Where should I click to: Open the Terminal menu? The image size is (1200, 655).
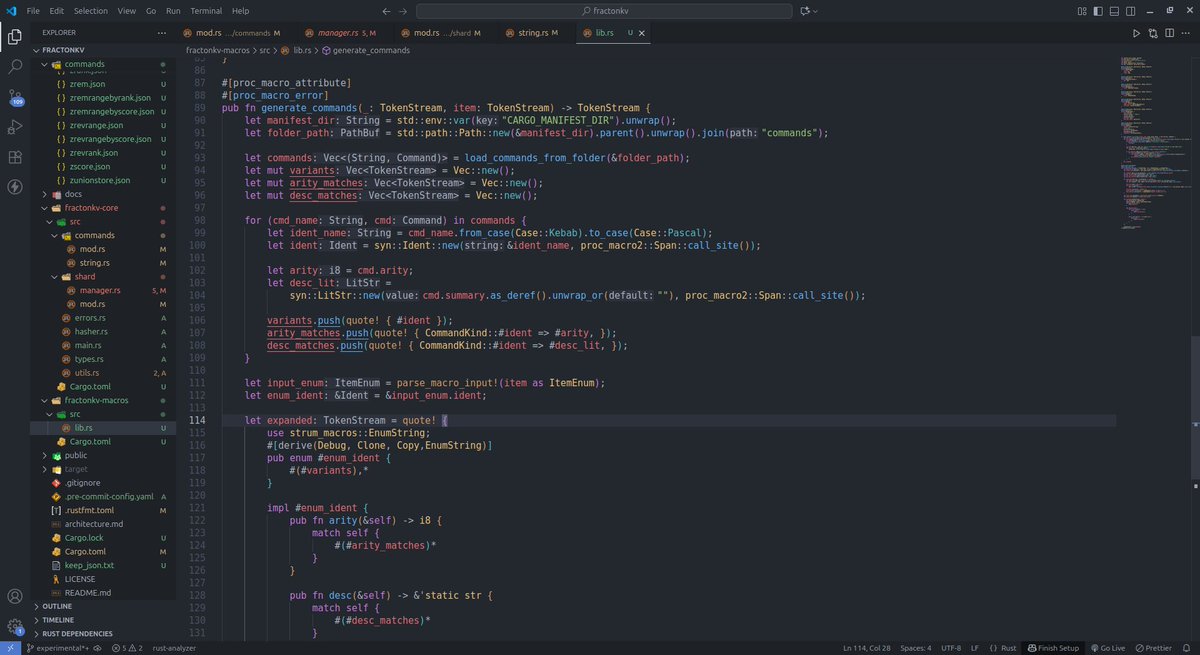(x=206, y=10)
